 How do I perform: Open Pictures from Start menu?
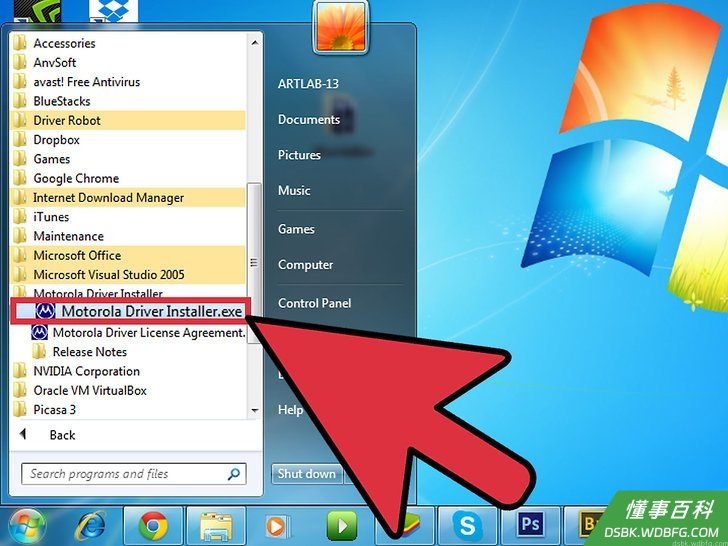pyautogui.click(x=299, y=155)
